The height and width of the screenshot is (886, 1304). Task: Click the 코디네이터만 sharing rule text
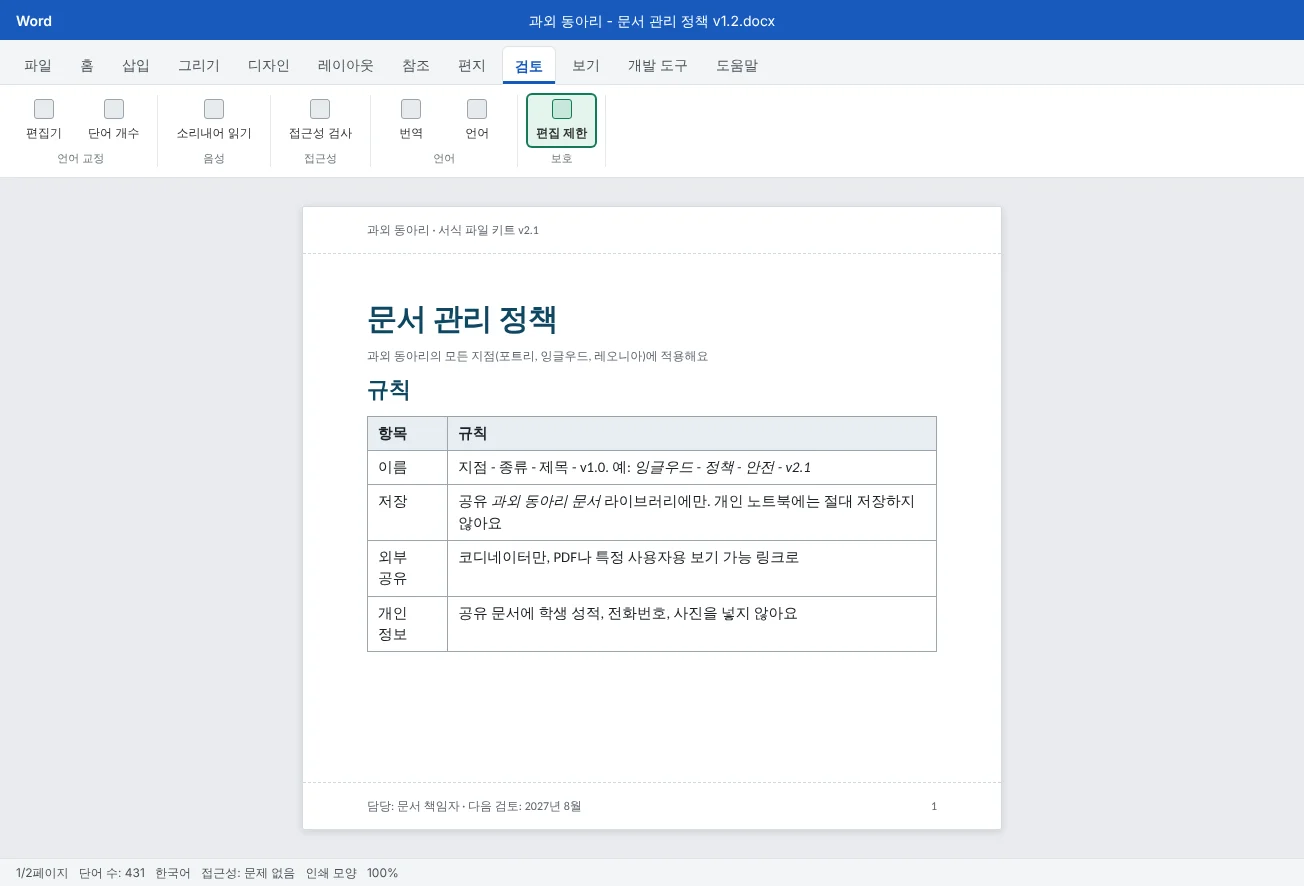[x=628, y=557]
